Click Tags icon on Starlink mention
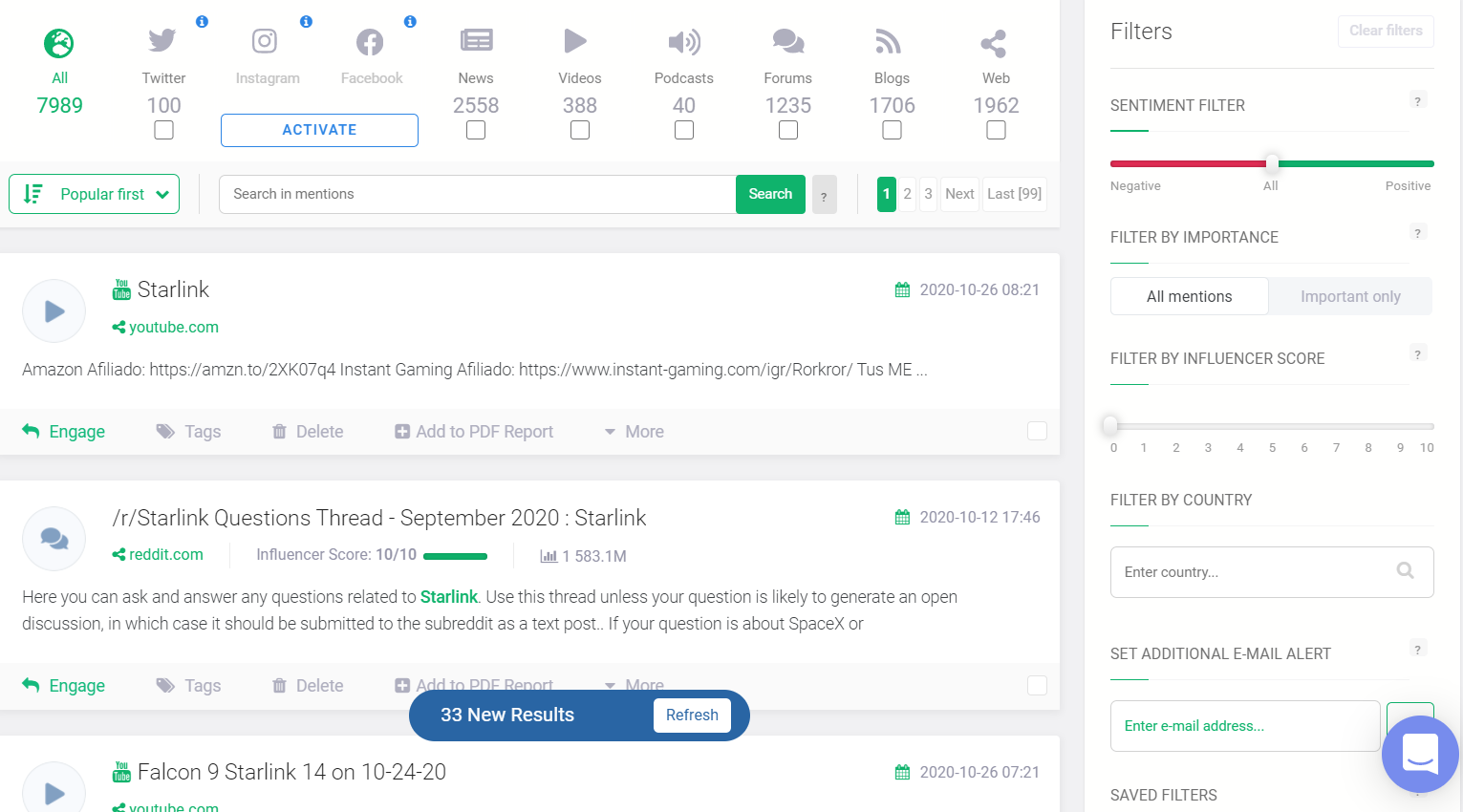Viewport: 1463px width, 812px height. (165, 432)
